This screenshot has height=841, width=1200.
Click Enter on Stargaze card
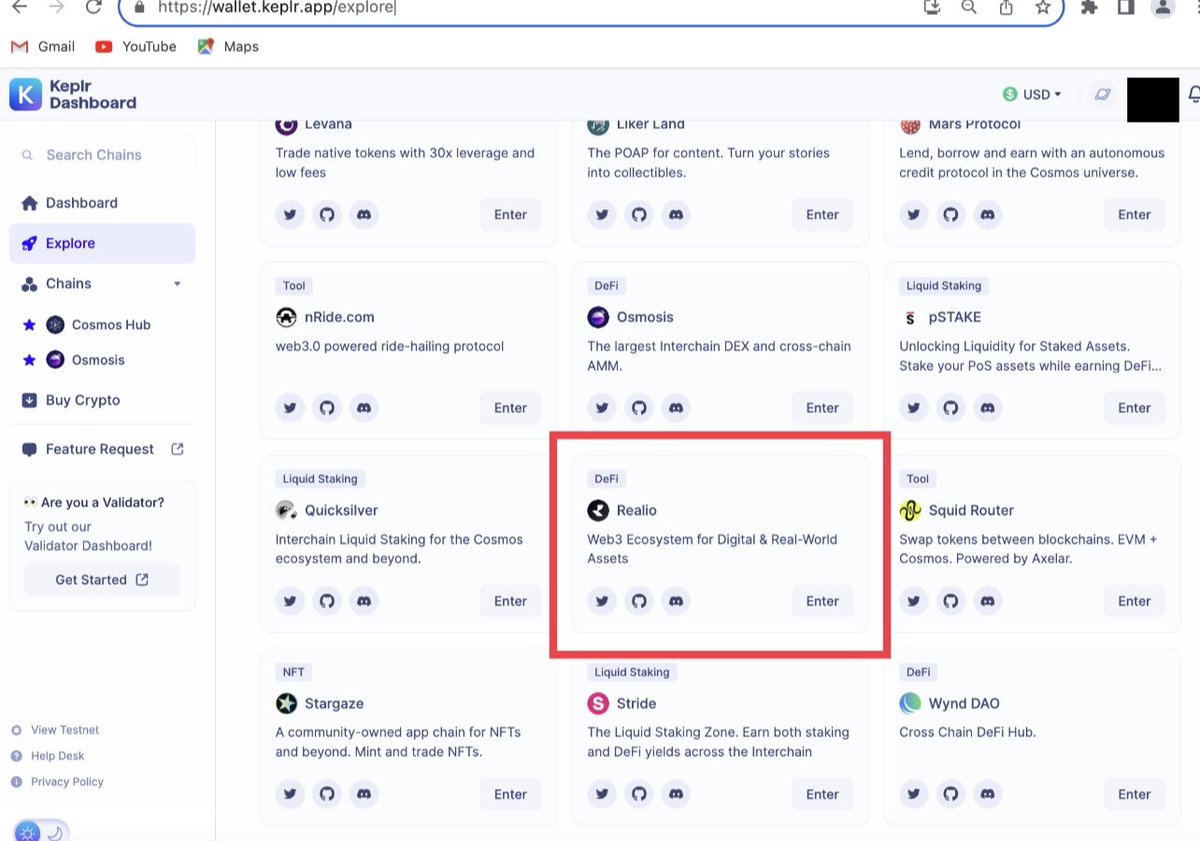[510, 794]
